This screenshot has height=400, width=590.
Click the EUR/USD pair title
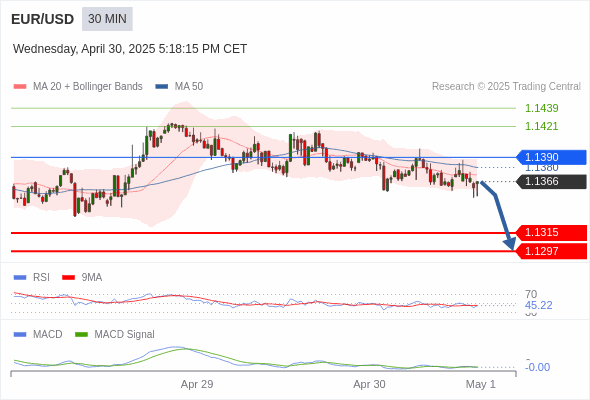click(x=43, y=19)
